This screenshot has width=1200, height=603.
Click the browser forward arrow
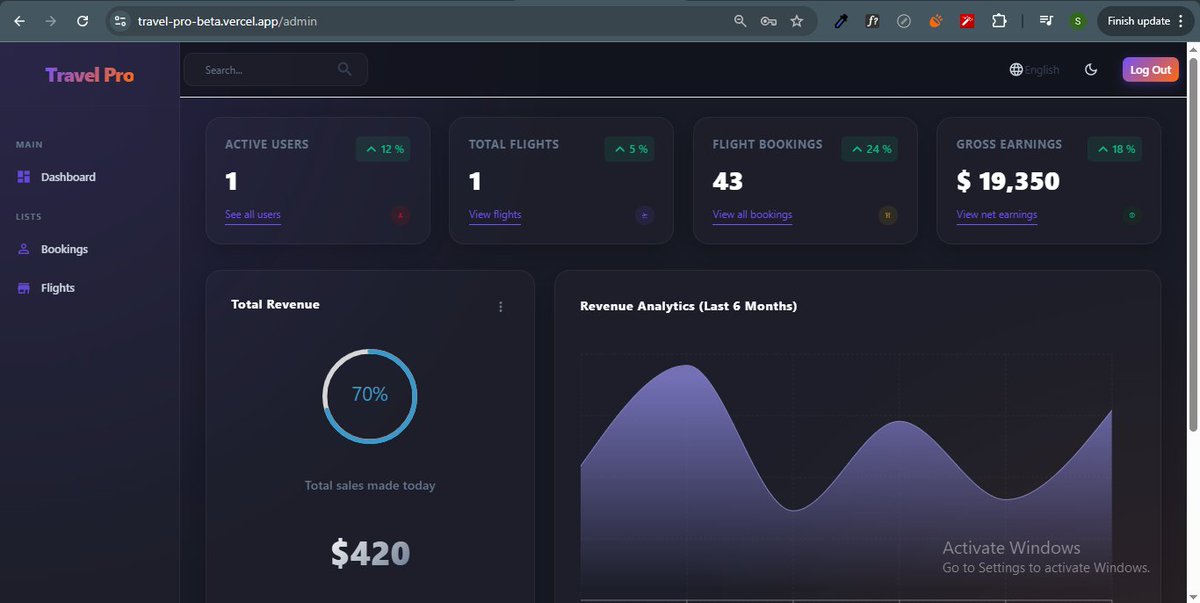click(x=51, y=20)
